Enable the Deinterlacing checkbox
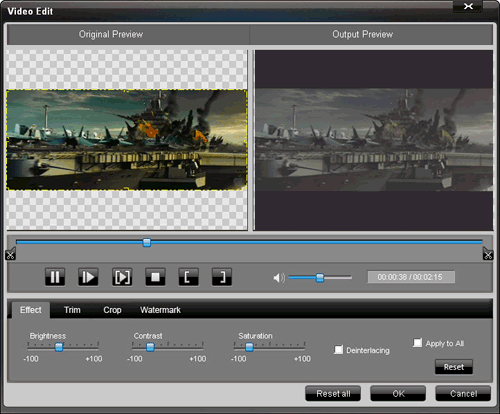 [x=338, y=350]
